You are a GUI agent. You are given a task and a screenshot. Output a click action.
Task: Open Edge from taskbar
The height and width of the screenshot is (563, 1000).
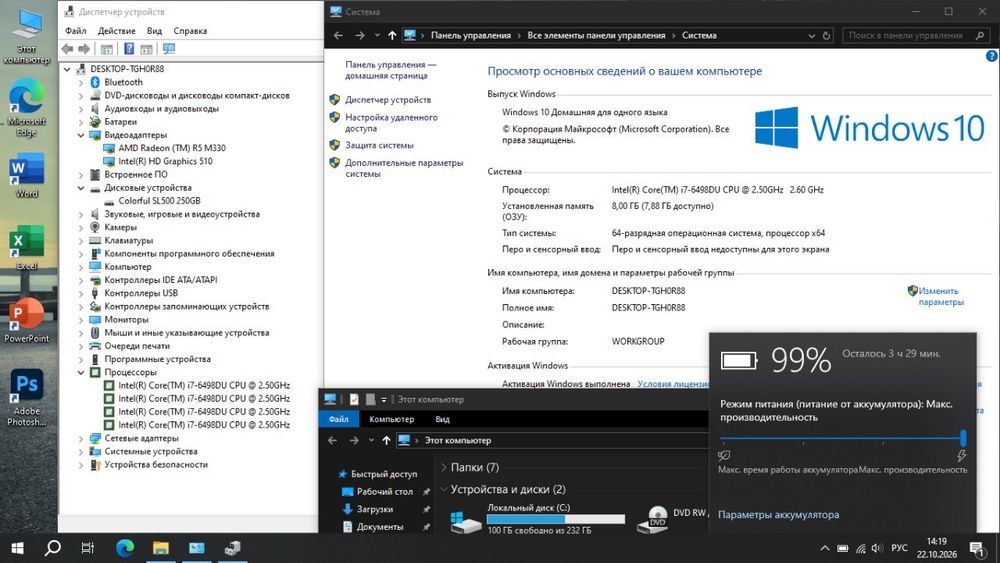[x=125, y=548]
